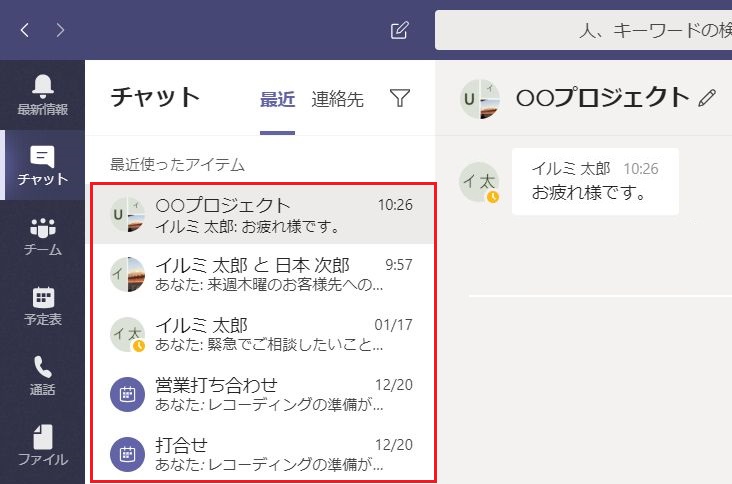Click the イルミ 太郎 sender name in bubble

(571, 168)
